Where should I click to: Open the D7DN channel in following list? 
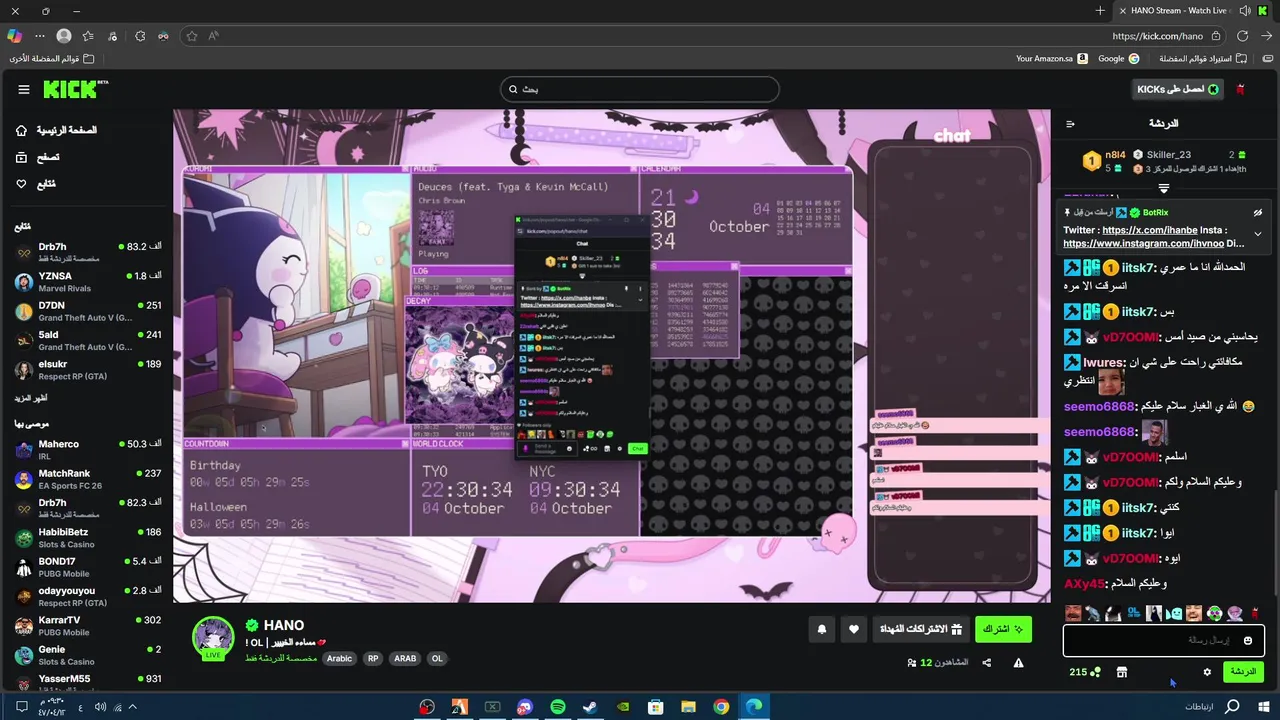pyautogui.click(x=88, y=311)
